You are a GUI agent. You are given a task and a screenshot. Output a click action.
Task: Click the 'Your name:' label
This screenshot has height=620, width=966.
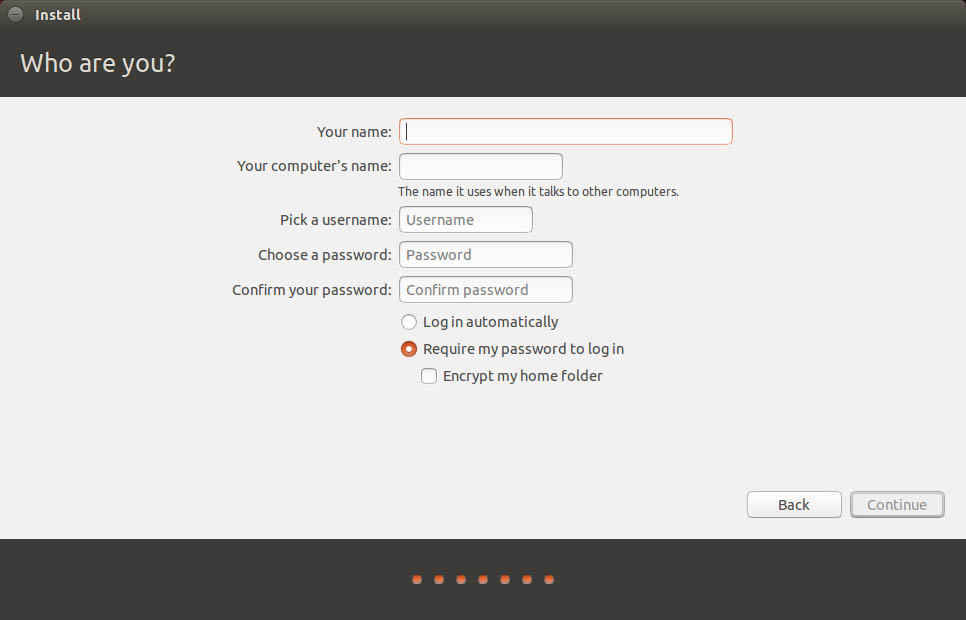pos(354,132)
